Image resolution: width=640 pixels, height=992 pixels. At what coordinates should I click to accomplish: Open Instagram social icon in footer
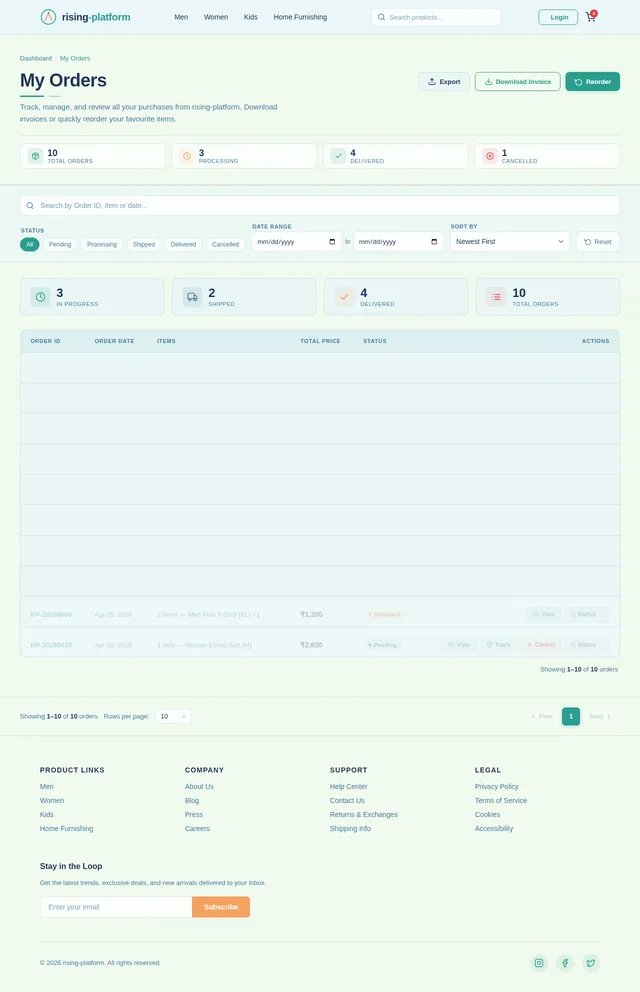point(539,963)
